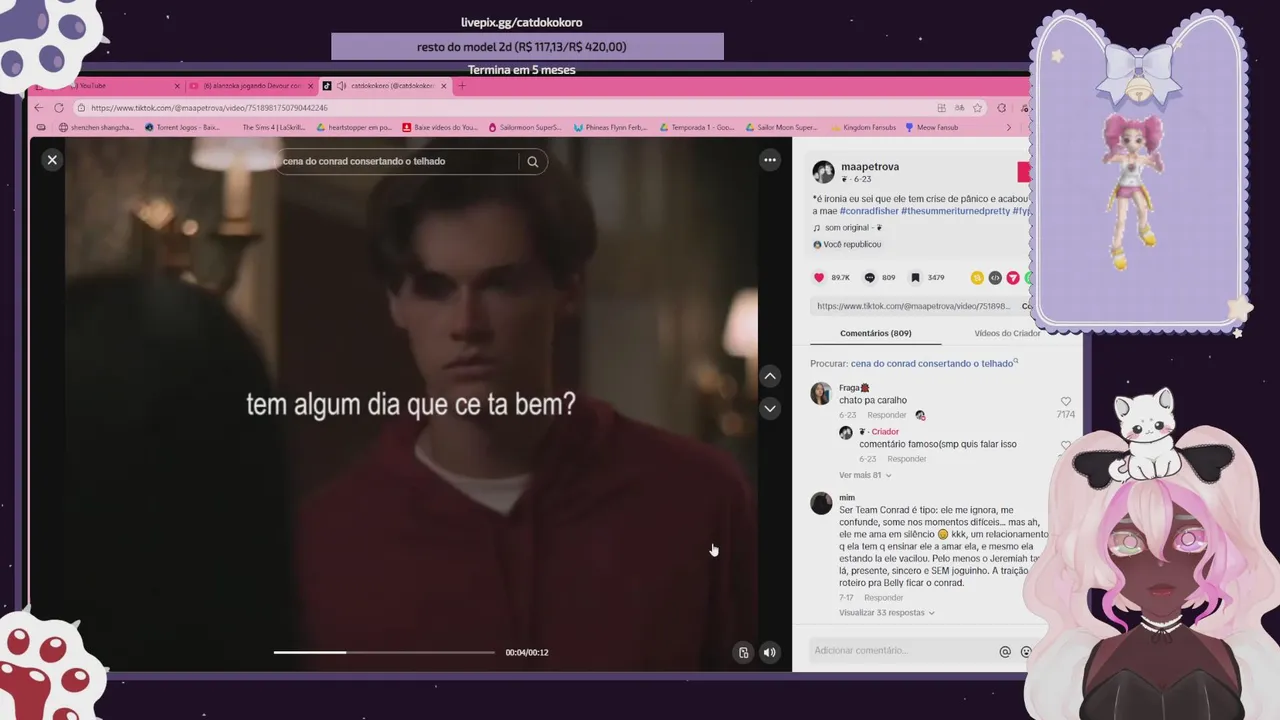This screenshot has width=1280, height=720.
Task: Expand 'Ver mais 81' replies
Action: (865, 475)
